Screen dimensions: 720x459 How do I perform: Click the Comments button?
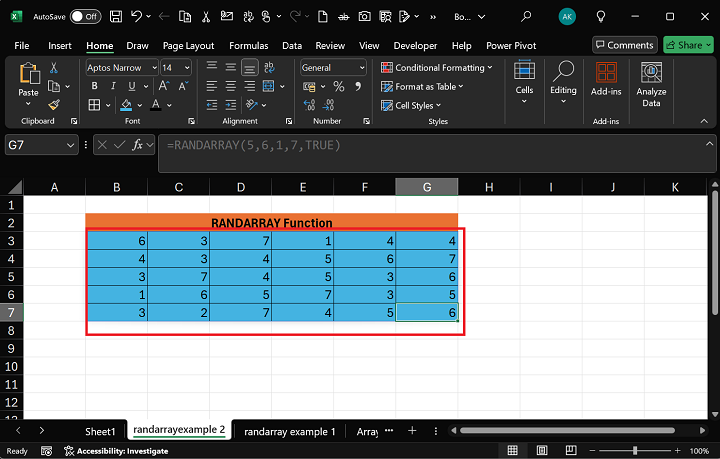(x=624, y=45)
